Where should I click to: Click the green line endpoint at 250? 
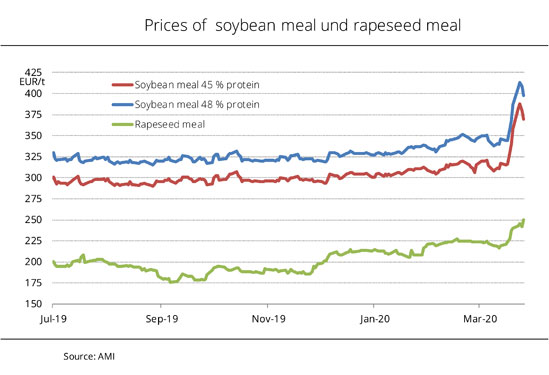click(x=523, y=220)
